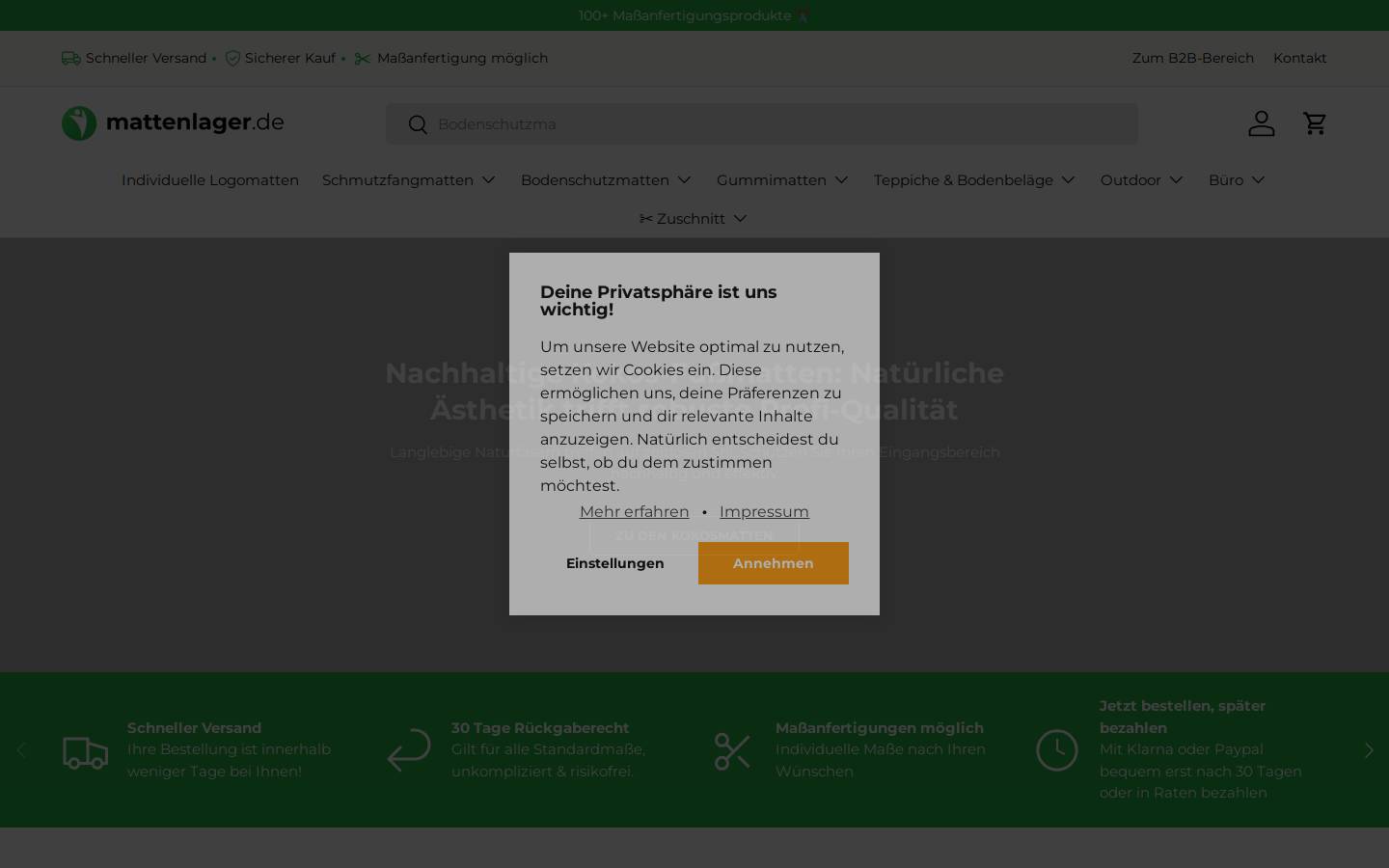
Task: Click the Zu den Kokosmatten button
Action: pos(694,535)
